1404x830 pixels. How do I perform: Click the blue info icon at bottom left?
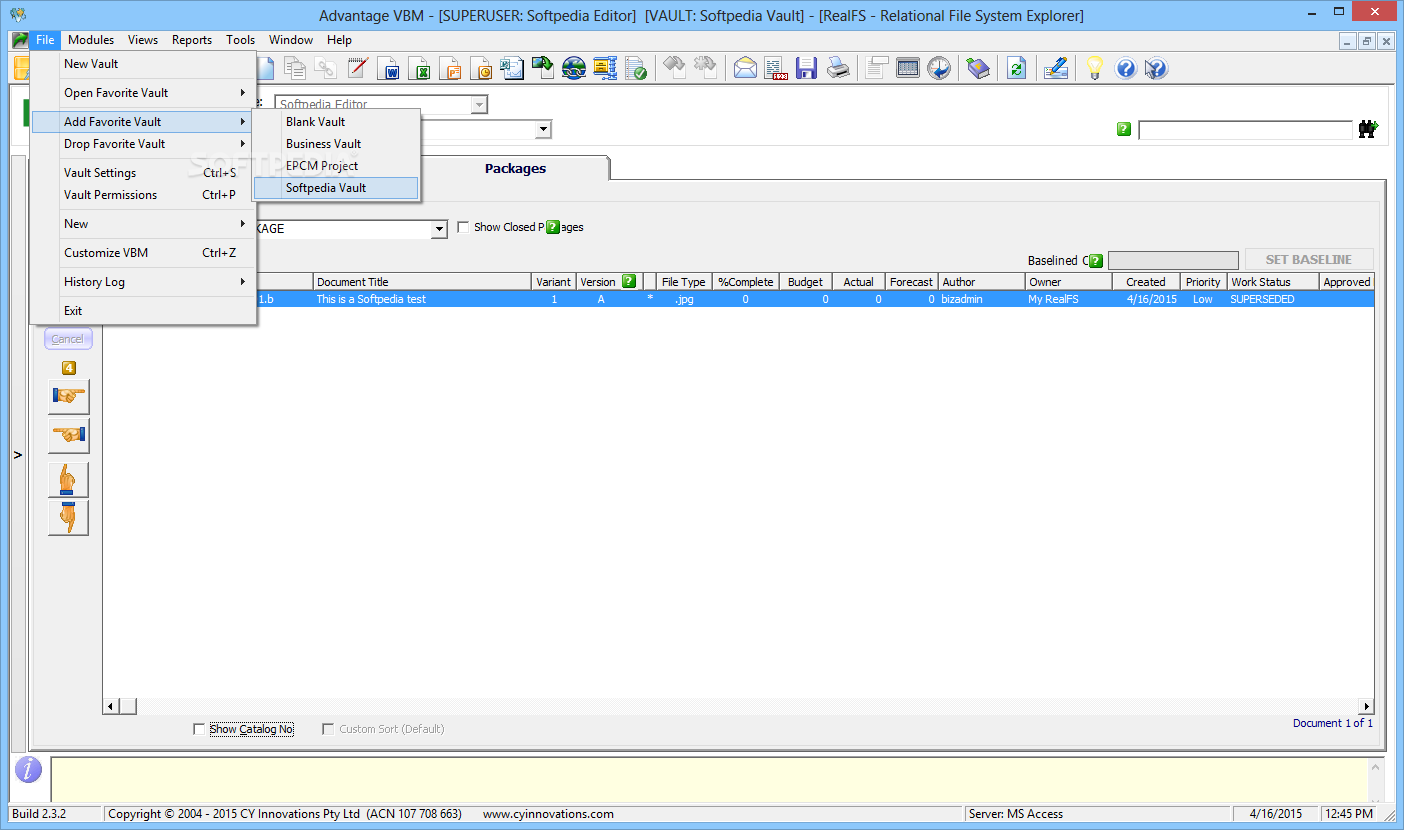pos(29,770)
